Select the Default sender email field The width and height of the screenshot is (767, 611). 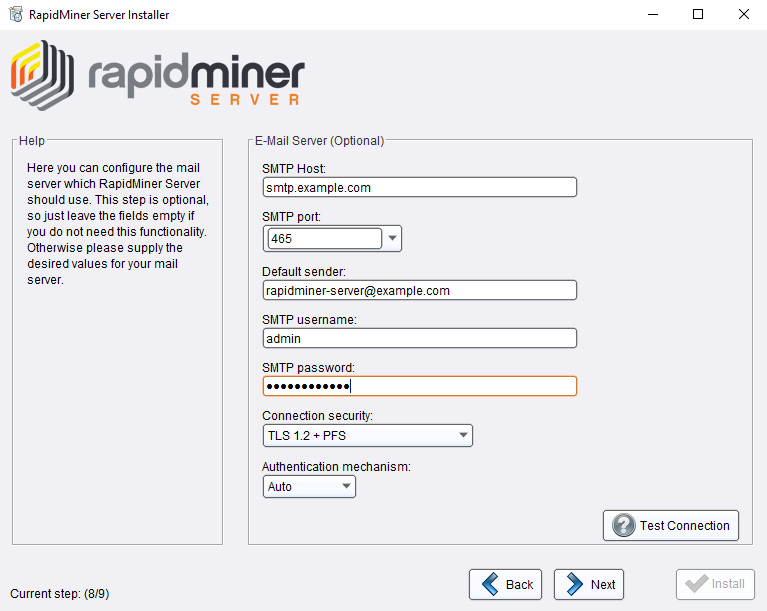(x=420, y=290)
